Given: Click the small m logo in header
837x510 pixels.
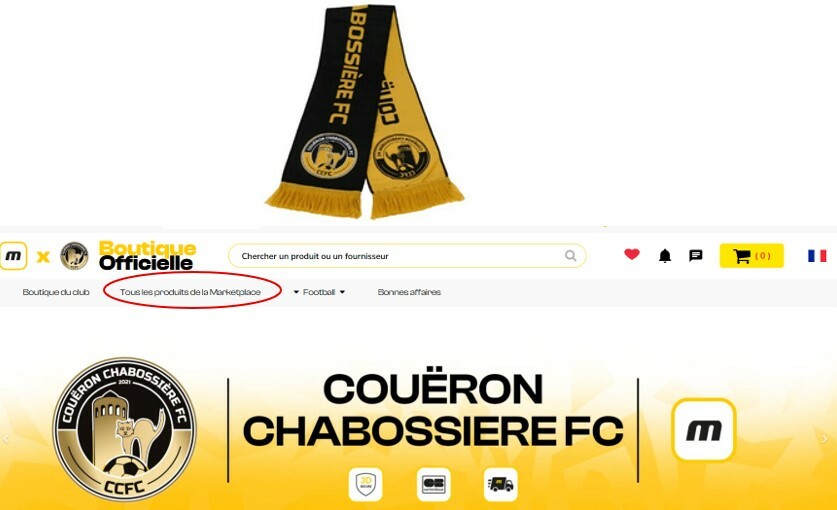Looking at the screenshot, I should 13,256.
